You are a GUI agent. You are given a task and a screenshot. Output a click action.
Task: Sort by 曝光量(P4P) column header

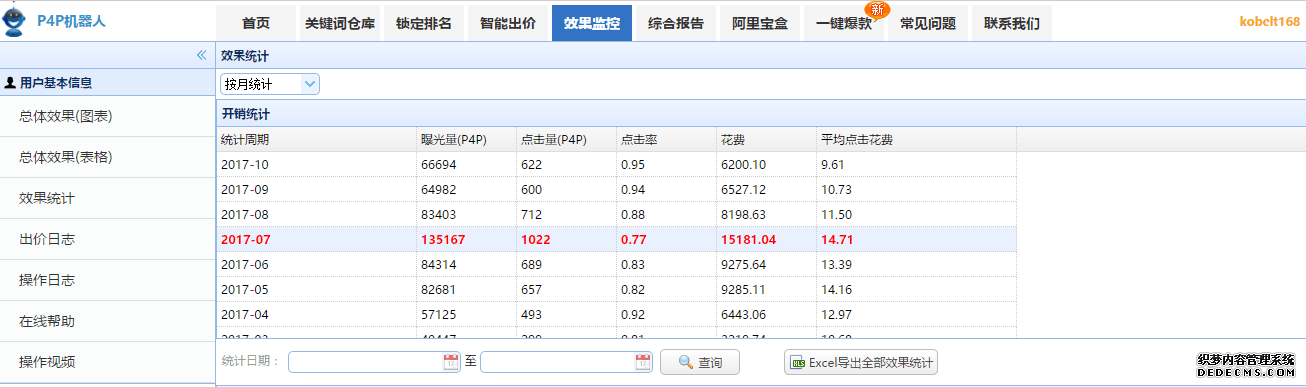click(466, 140)
